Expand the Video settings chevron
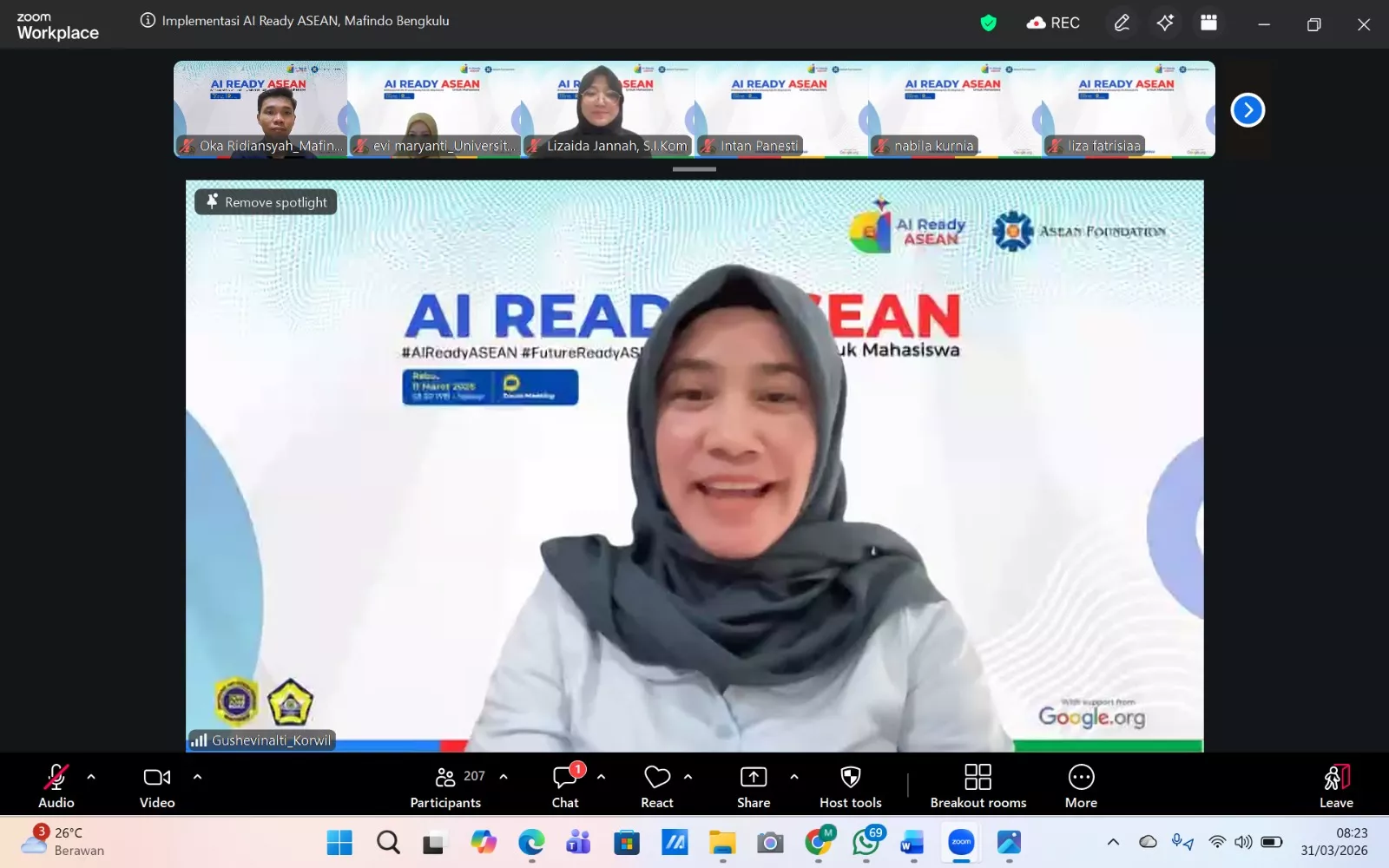The height and width of the screenshot is (868, 1389). 197,776
